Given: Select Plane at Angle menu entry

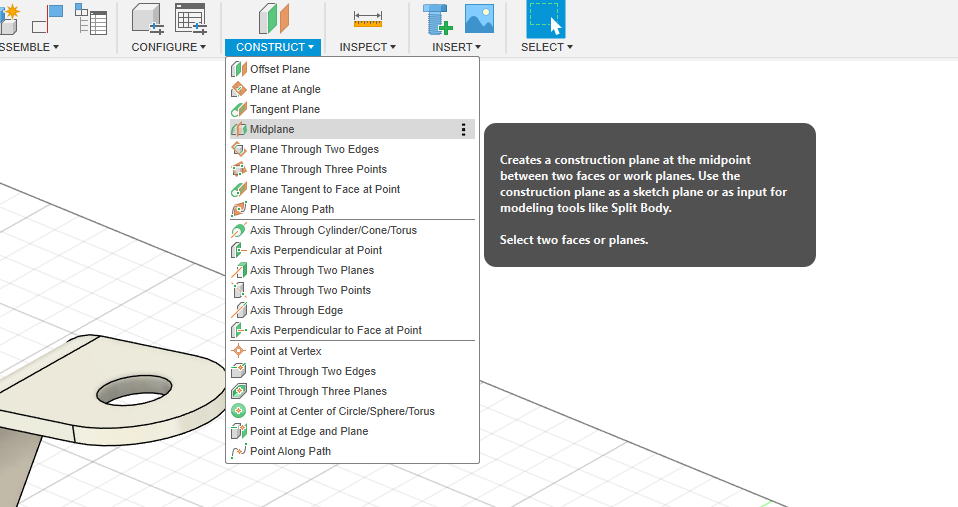Looking at the screenshot, I should 285,89.
